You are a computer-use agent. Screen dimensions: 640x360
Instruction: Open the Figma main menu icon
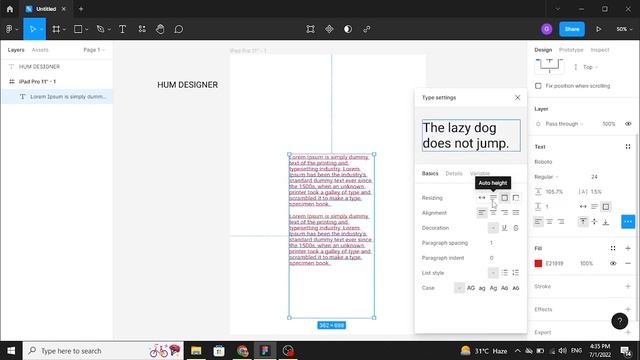(9, 29)
